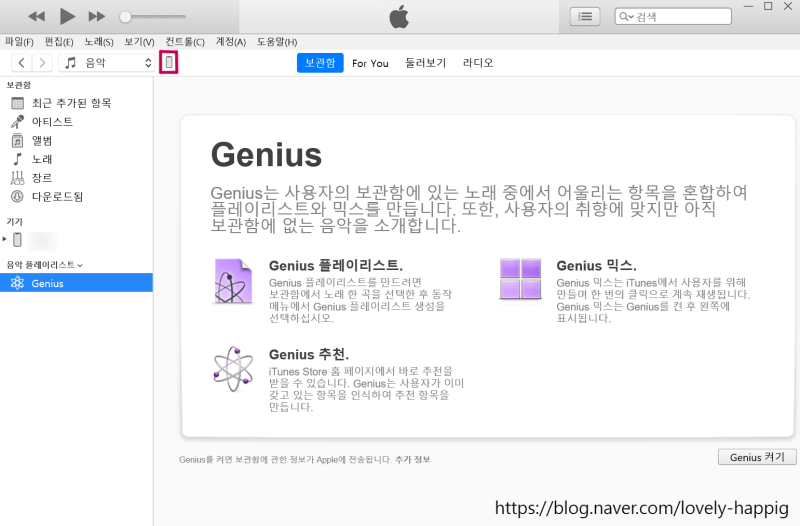The image size is (800, 526).
Task: Open the 편집(E) menu
Action: coord(59,42)
